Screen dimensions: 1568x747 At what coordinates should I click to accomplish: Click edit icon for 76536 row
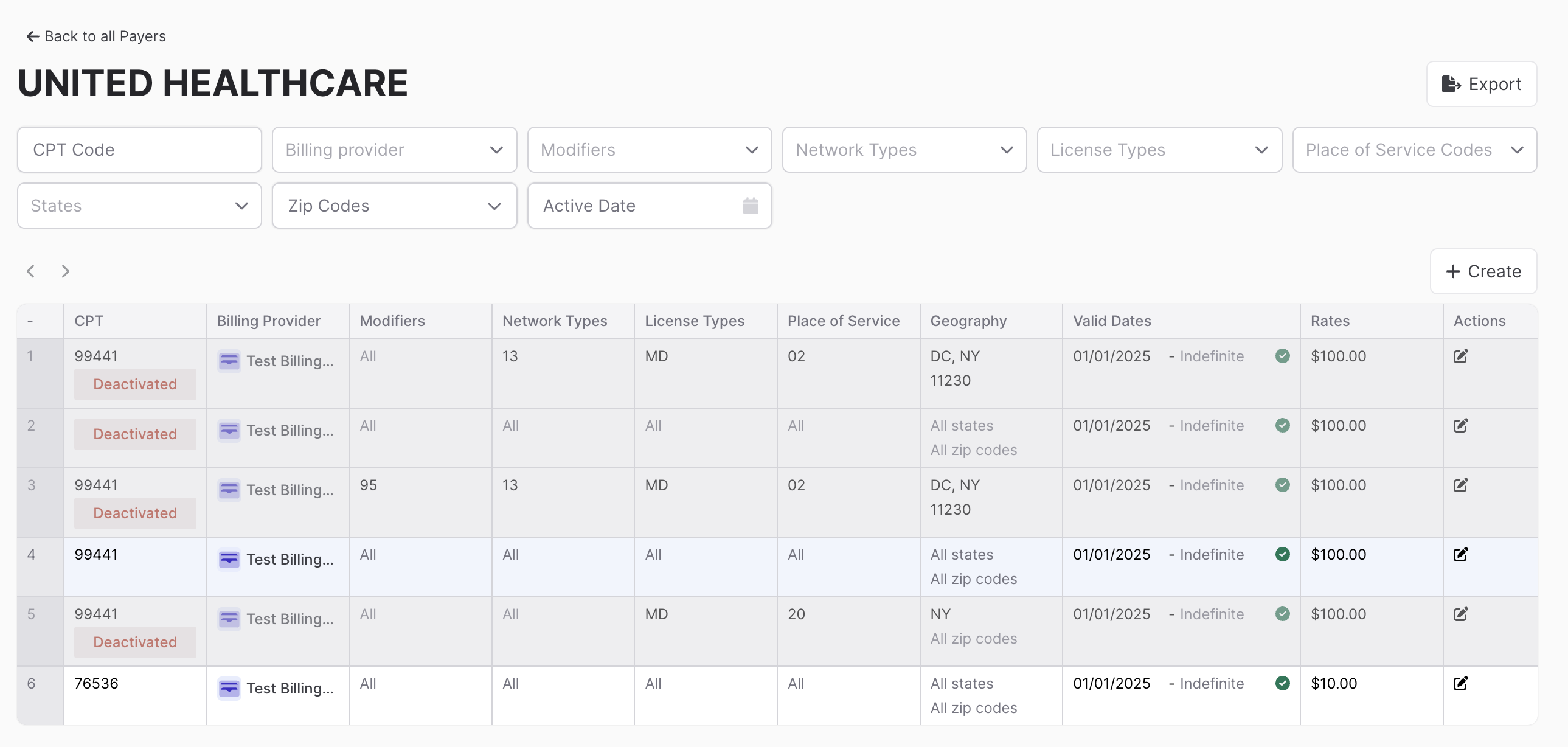pyautogui.click(x=1460, y=683)
